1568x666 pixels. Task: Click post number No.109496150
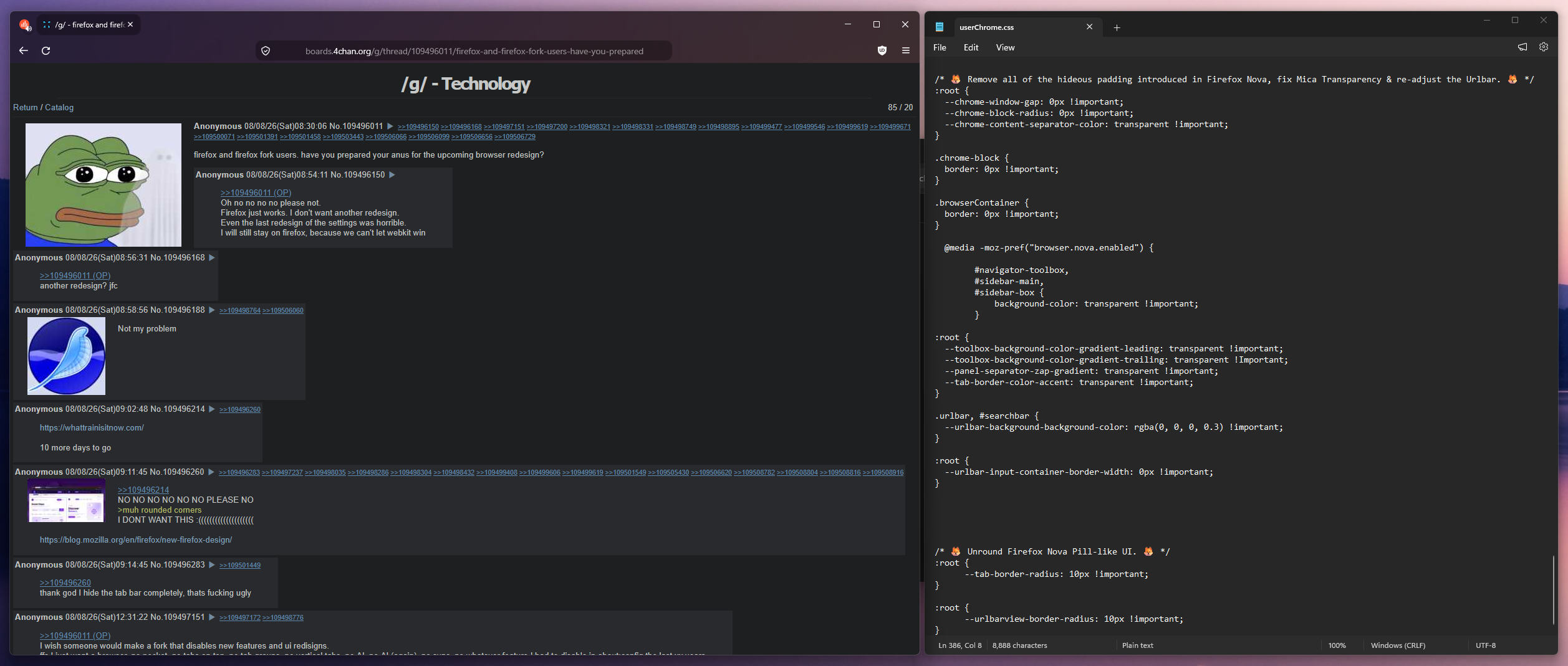click(x=358, y=175)
